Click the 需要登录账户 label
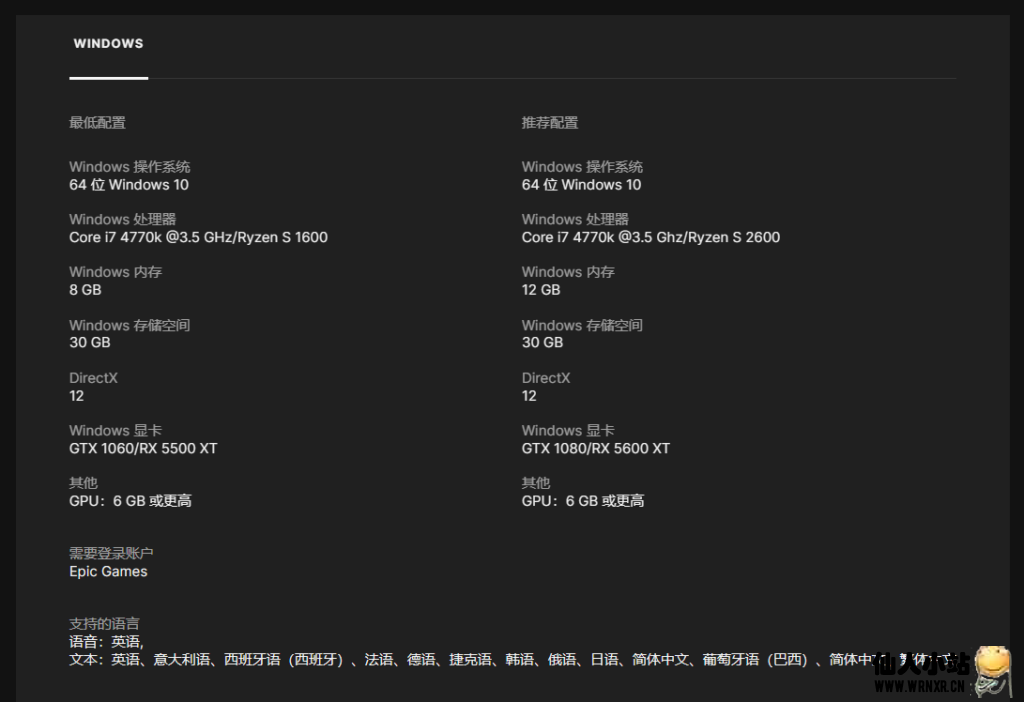 pos(111,553)
